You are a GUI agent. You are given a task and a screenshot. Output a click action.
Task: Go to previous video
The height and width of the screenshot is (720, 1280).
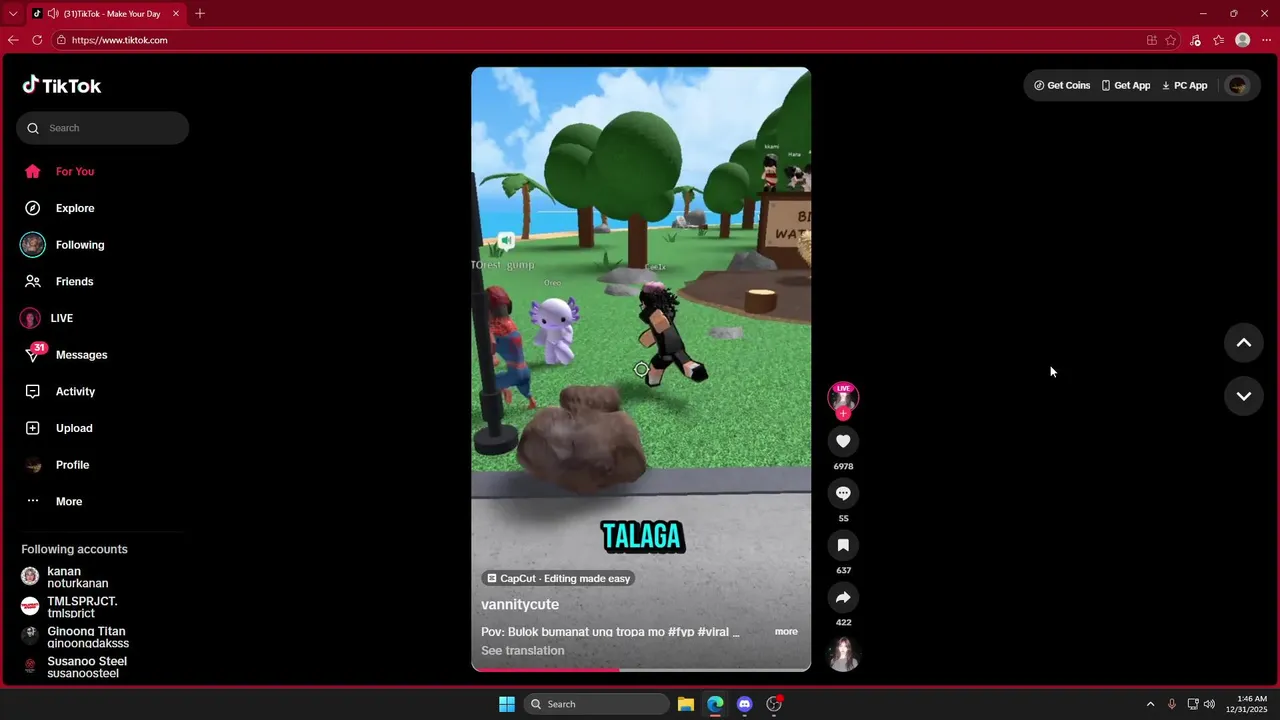tap(1244, 343)
